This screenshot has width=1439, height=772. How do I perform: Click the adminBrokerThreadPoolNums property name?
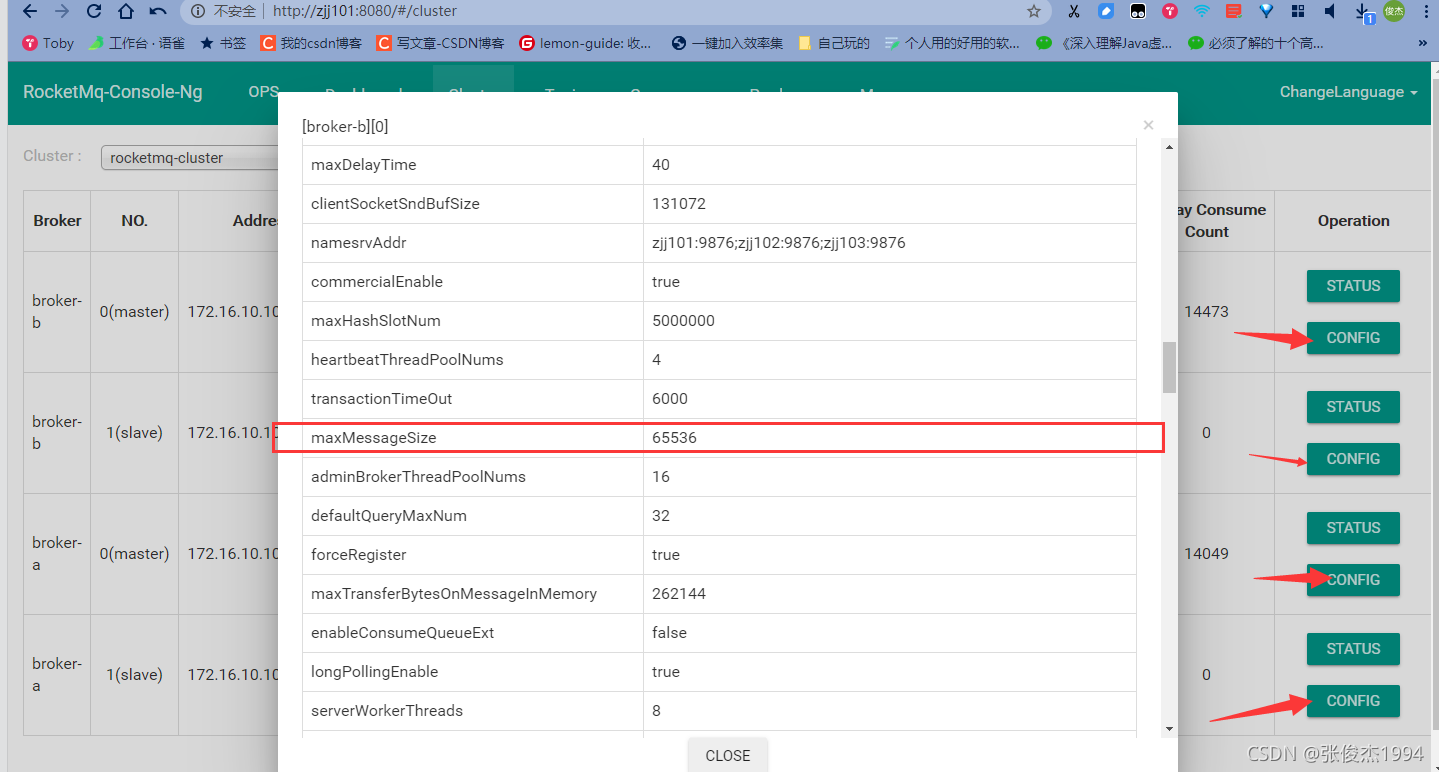[x=418, y=477]
